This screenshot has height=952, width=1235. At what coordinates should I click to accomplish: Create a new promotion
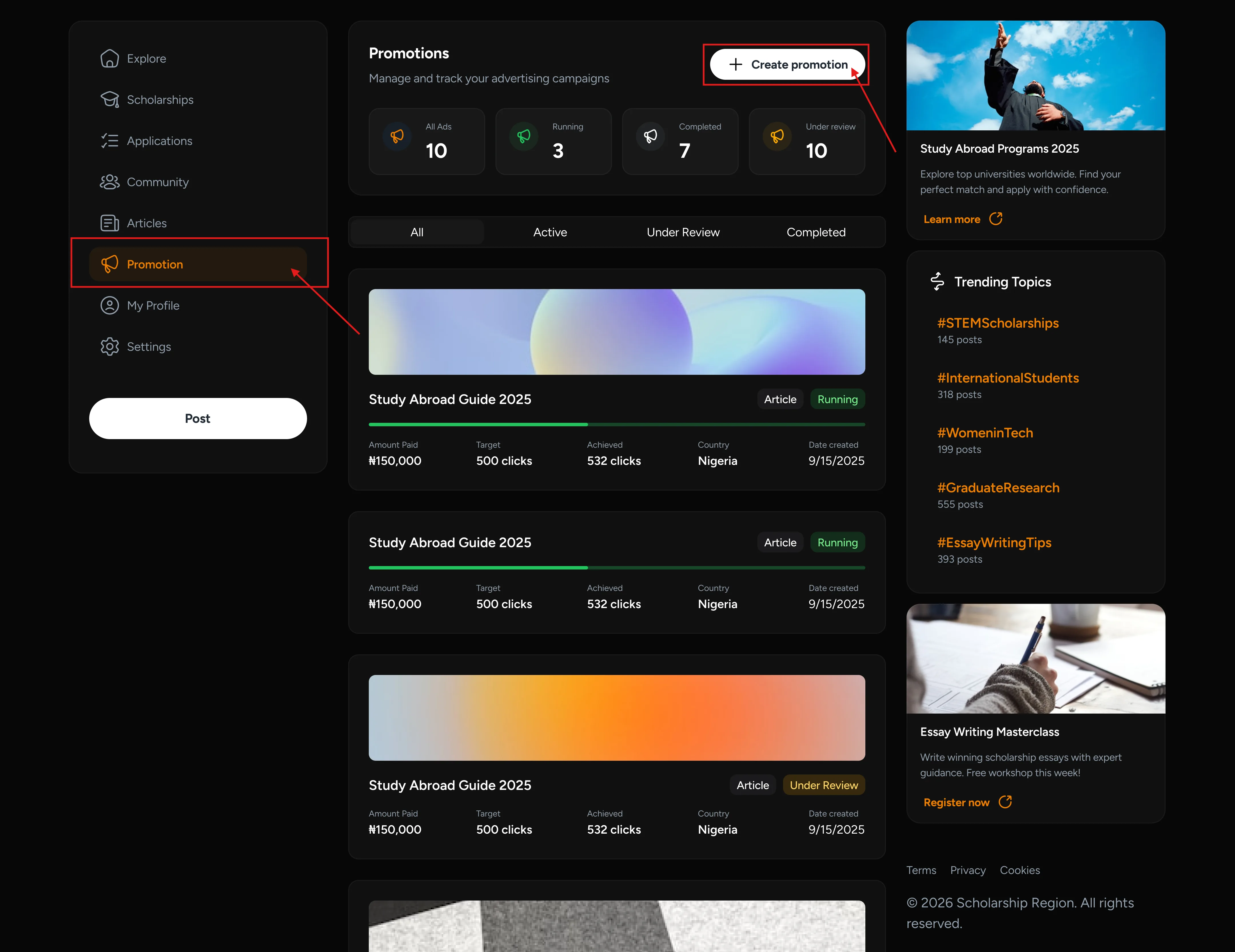pyautogui.click(x=787, y=64)
